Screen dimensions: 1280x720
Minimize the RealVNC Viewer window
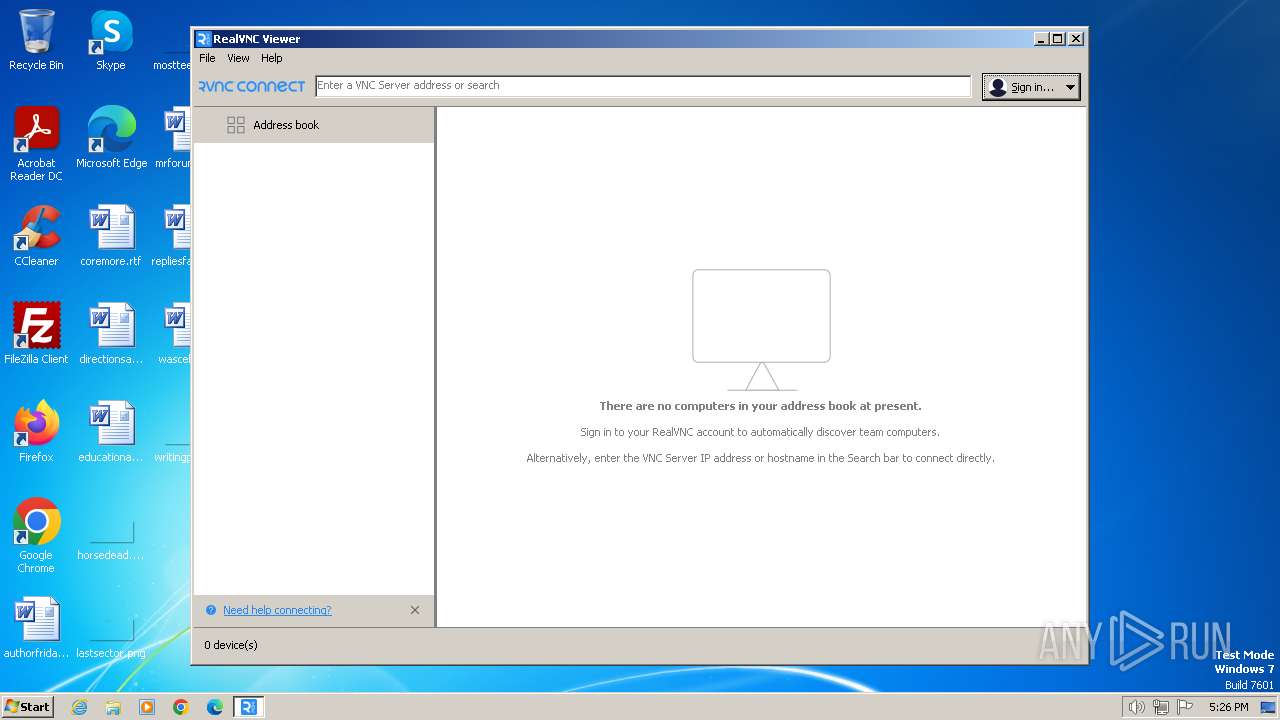point(1041,39)
